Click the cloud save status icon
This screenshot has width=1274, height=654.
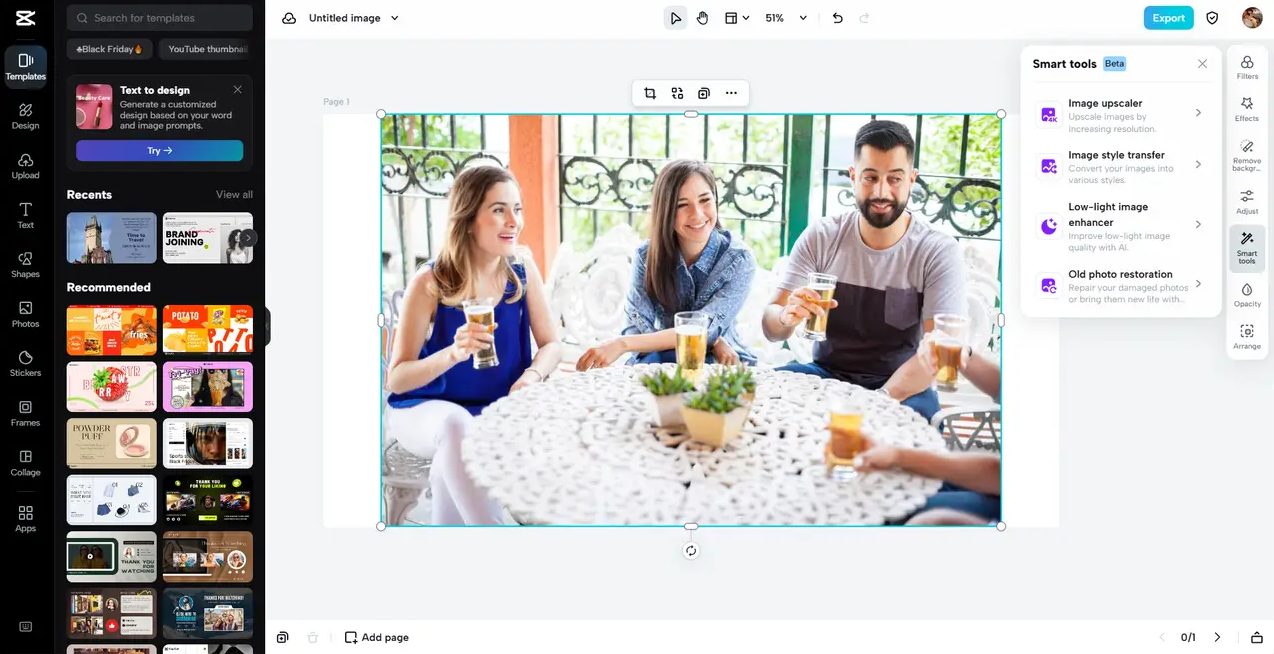pyautogui.click(x=289, y=18)
